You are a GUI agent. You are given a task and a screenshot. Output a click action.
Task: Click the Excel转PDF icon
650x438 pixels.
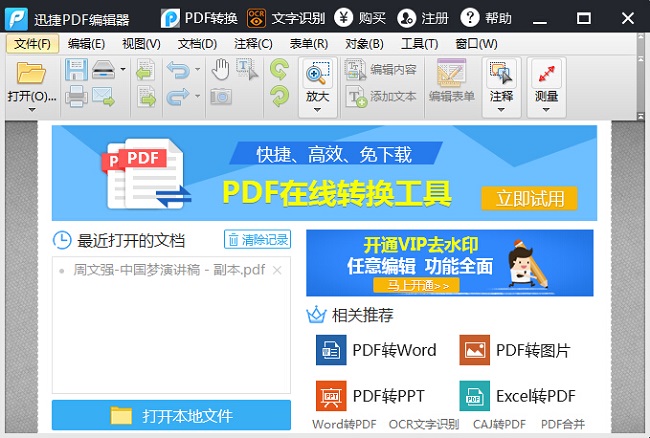click(x=475, y=396)
